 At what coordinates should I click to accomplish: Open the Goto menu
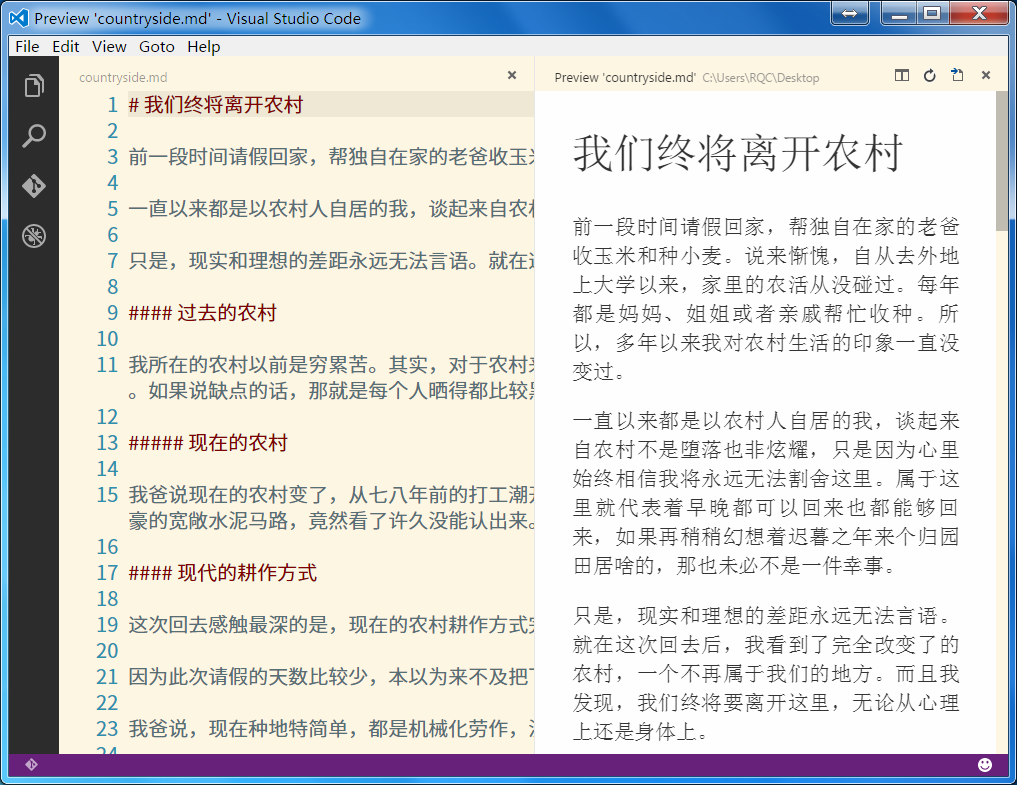(156, 46)
